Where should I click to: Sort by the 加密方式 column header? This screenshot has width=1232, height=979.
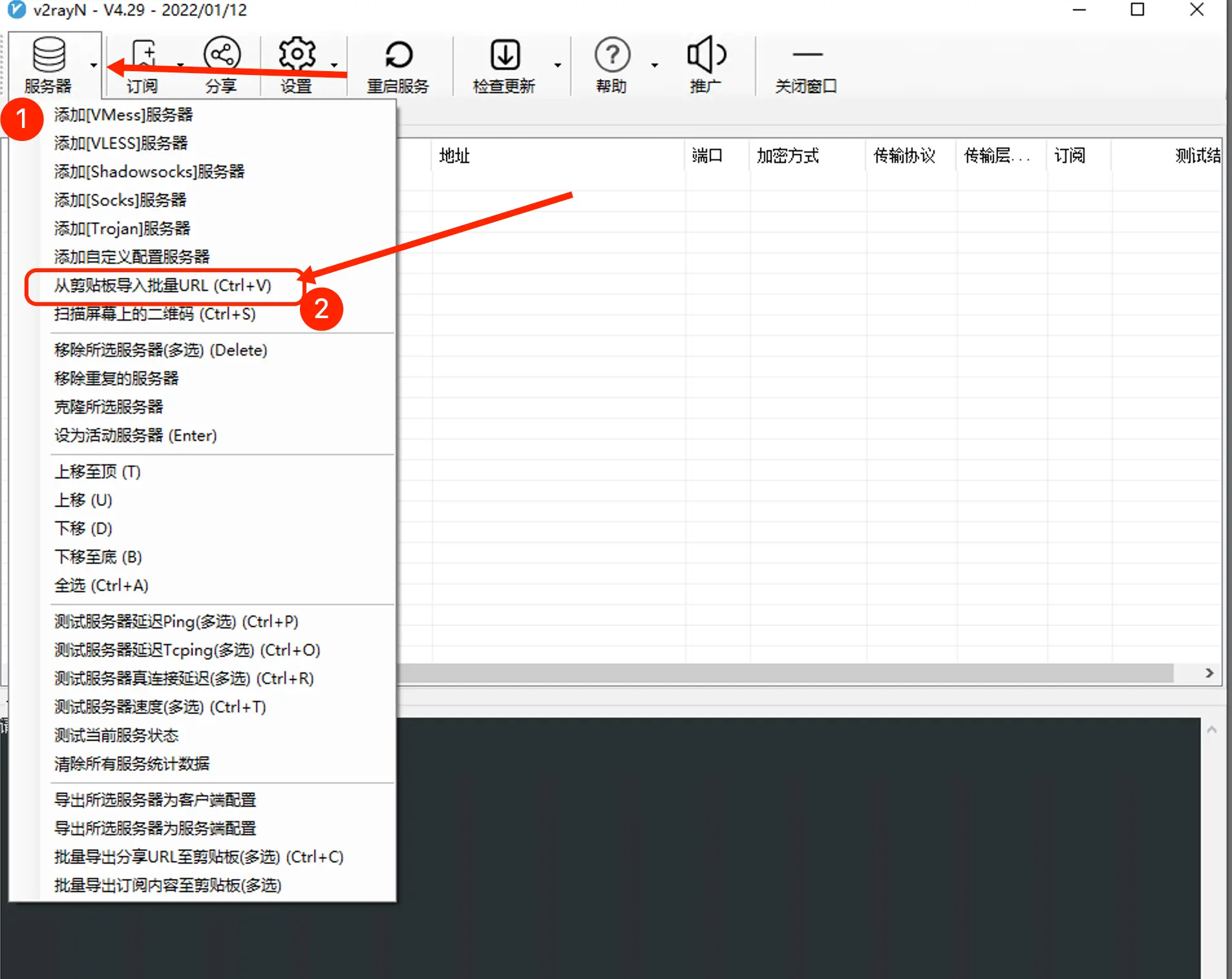coord(808,155)
